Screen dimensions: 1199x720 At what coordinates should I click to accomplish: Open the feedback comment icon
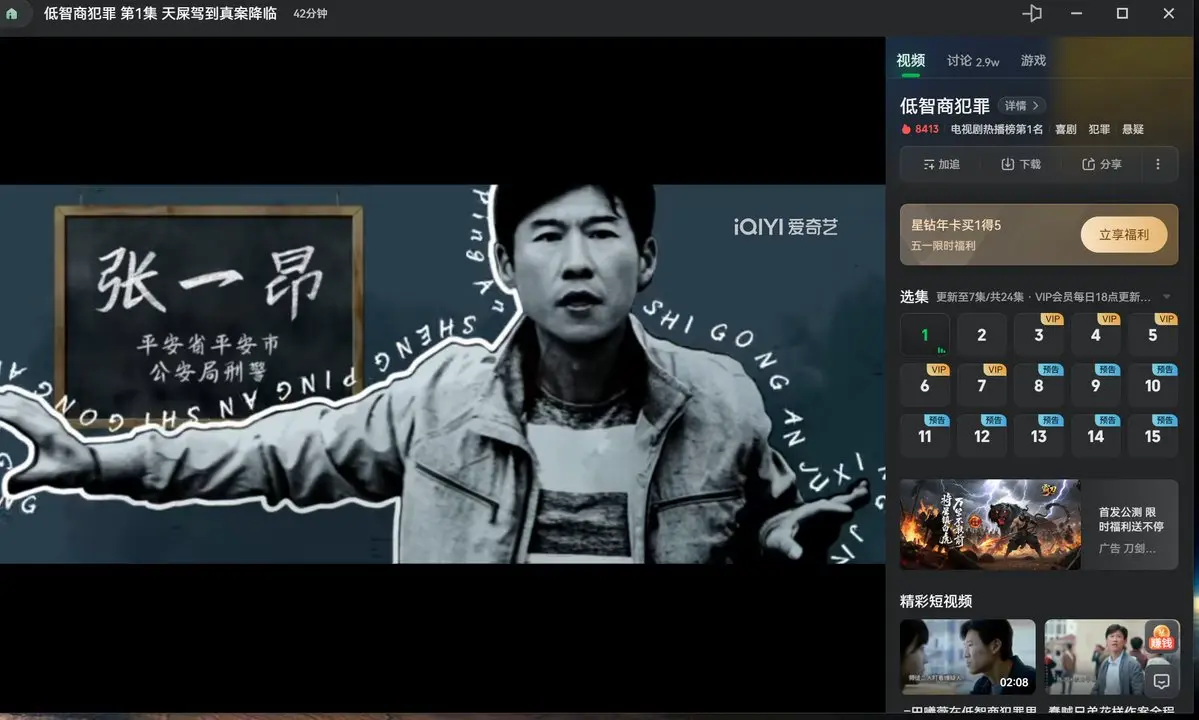[x=1162, y=681]
